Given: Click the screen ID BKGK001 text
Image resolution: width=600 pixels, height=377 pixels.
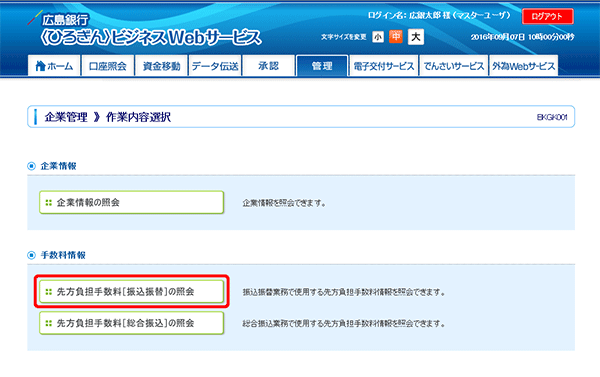Looking at the screenshot, I should tap(552, 117).
